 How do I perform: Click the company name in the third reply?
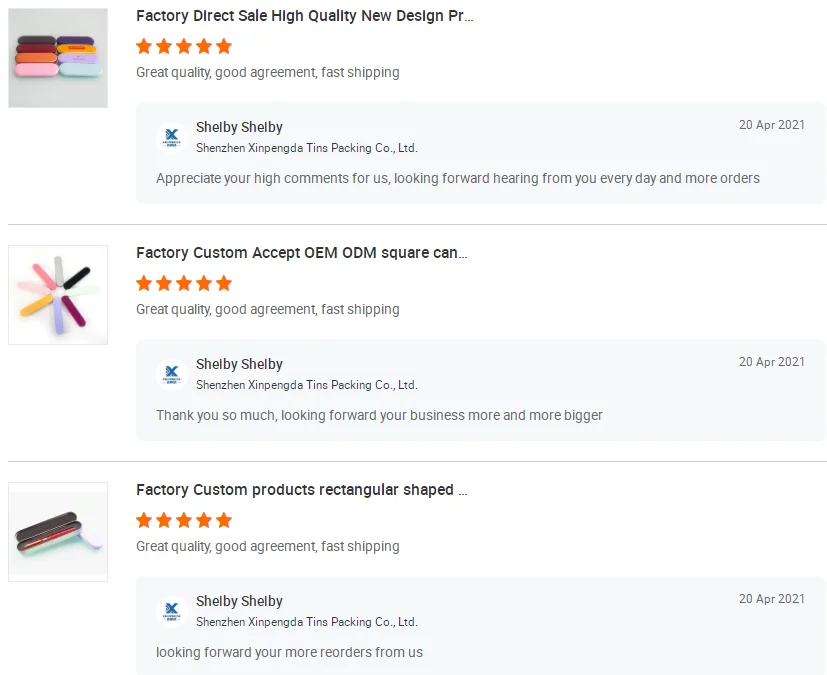tap(306, 622)
